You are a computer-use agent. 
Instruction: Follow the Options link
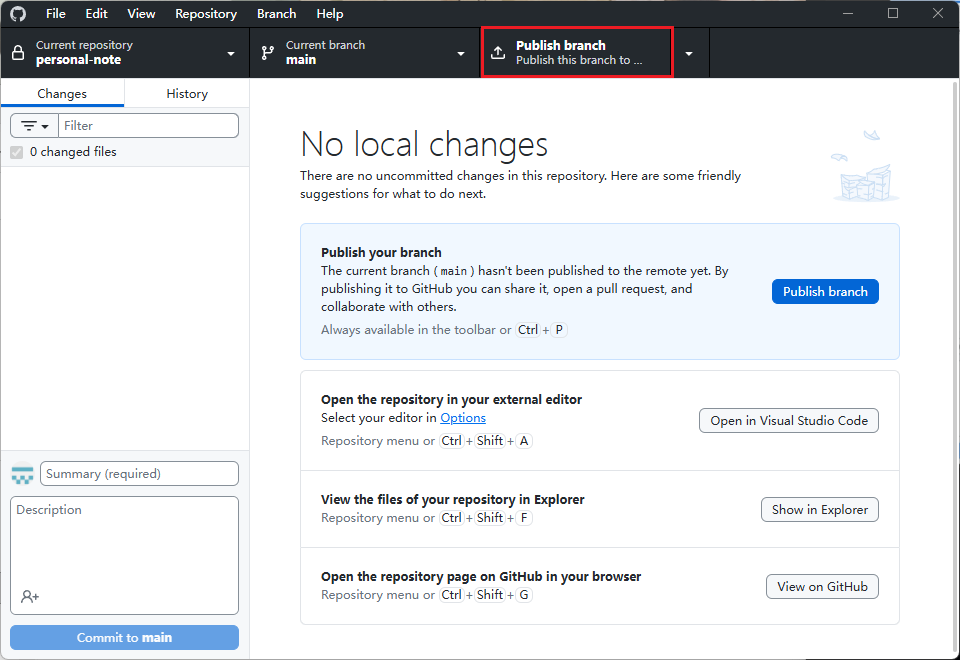click(463, 418)
